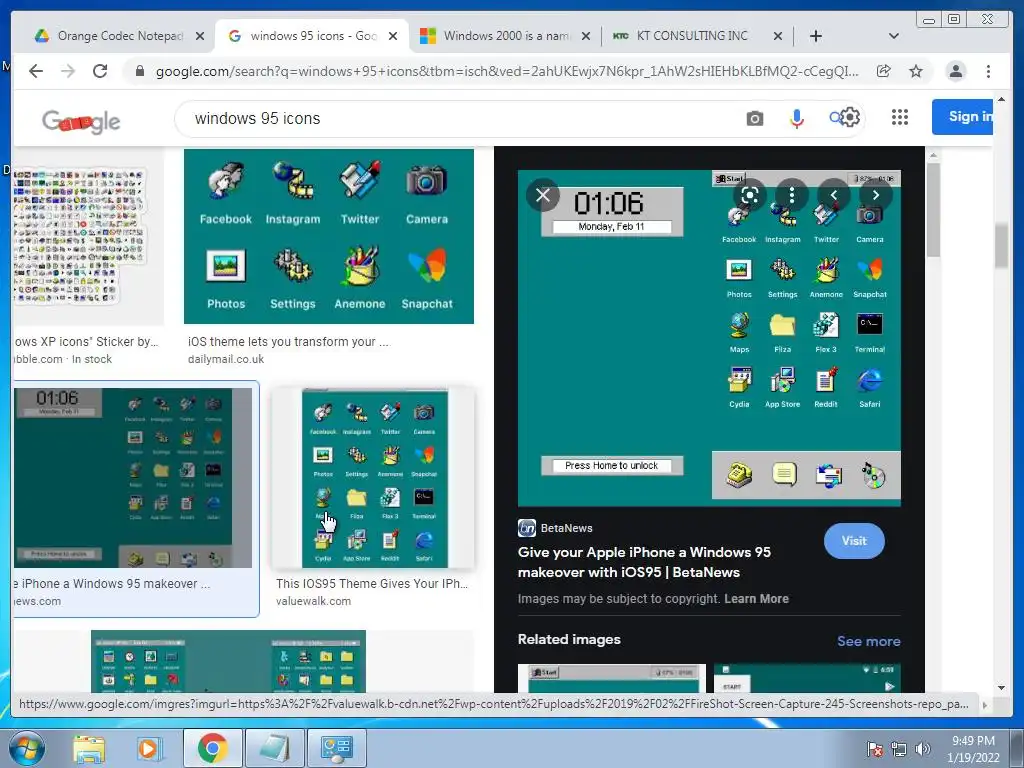Click the address bar URL

(x=507, y=71)
